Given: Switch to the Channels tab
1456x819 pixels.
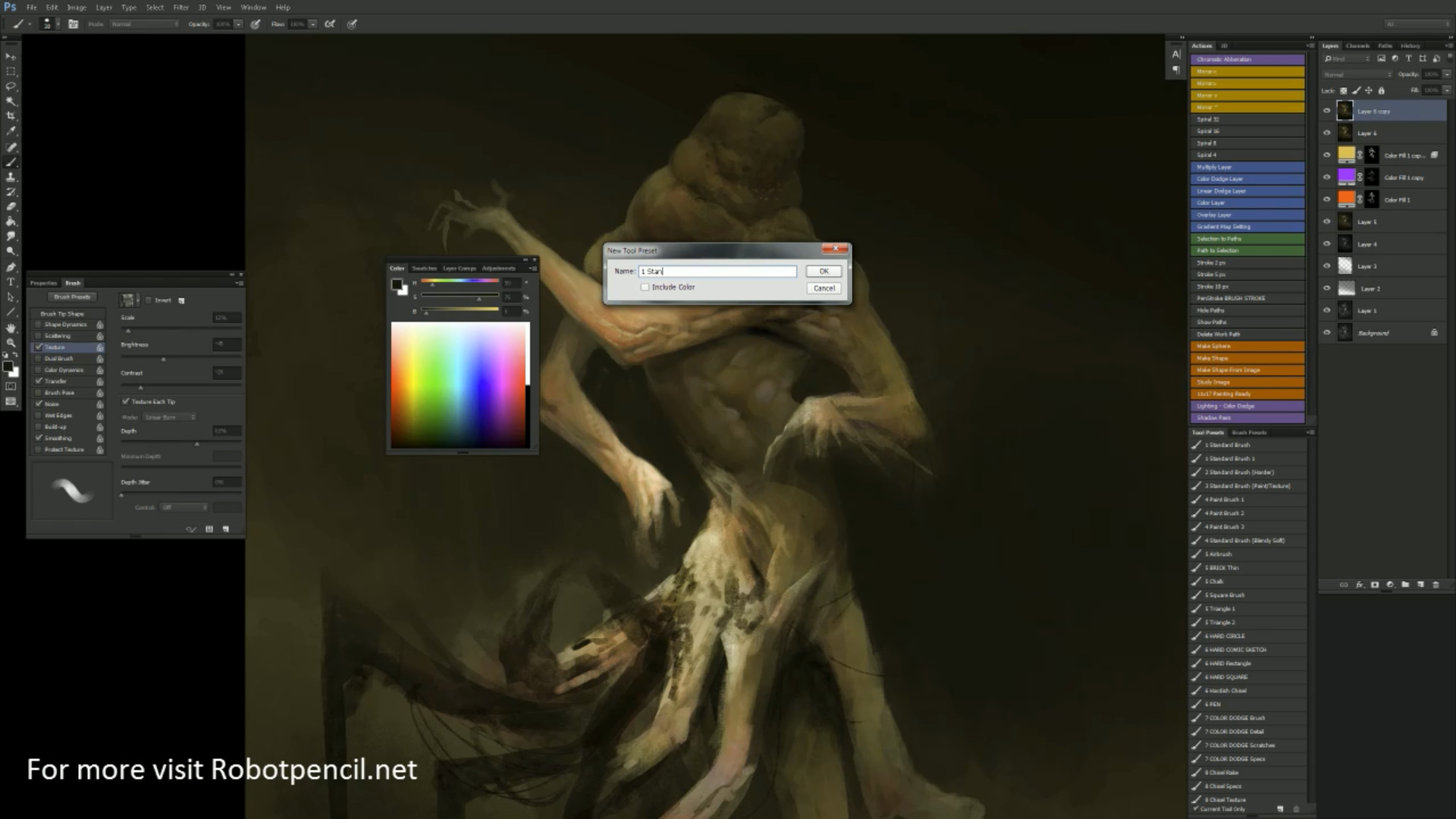Looking at the screenshot, I should click(1357, 46).
